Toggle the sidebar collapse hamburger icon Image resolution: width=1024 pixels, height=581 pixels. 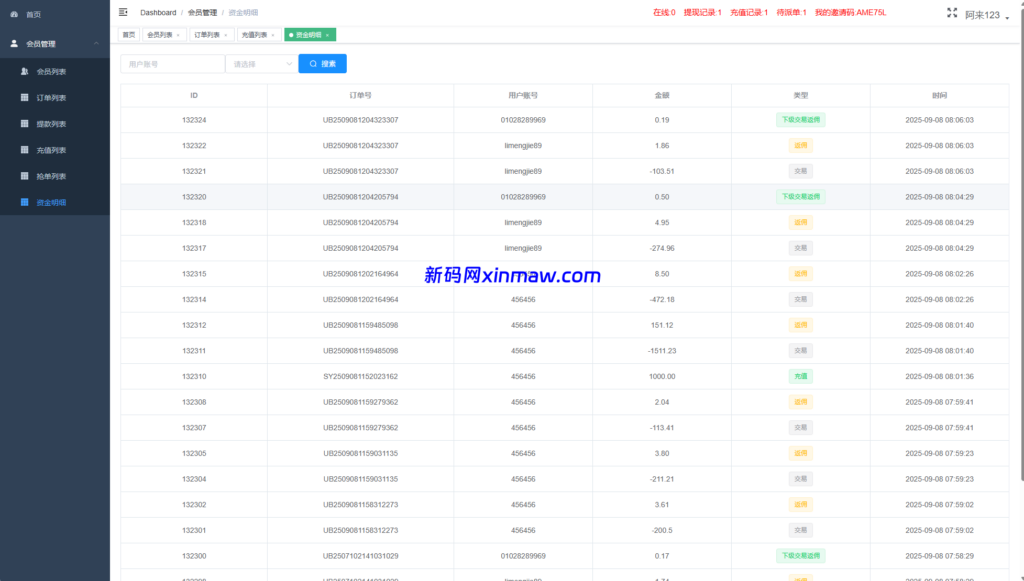click(123, 12)
